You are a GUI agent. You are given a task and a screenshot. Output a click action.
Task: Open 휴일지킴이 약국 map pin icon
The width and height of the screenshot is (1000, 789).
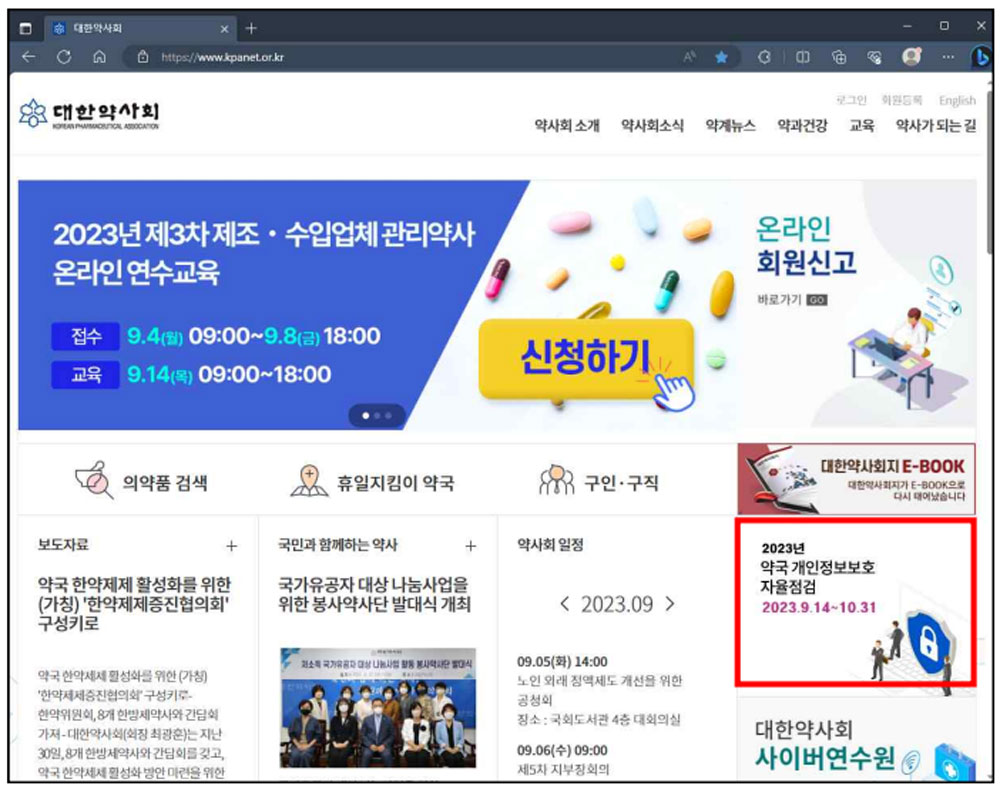pyautogui.click(x=309, y=481)
